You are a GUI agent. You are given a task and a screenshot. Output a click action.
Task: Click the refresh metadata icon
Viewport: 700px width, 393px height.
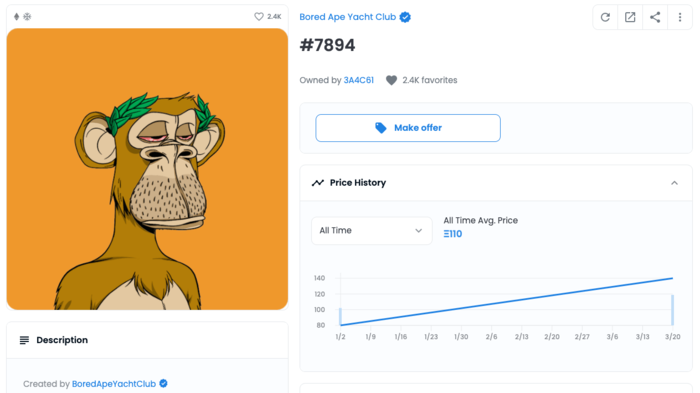click(605, 17)
